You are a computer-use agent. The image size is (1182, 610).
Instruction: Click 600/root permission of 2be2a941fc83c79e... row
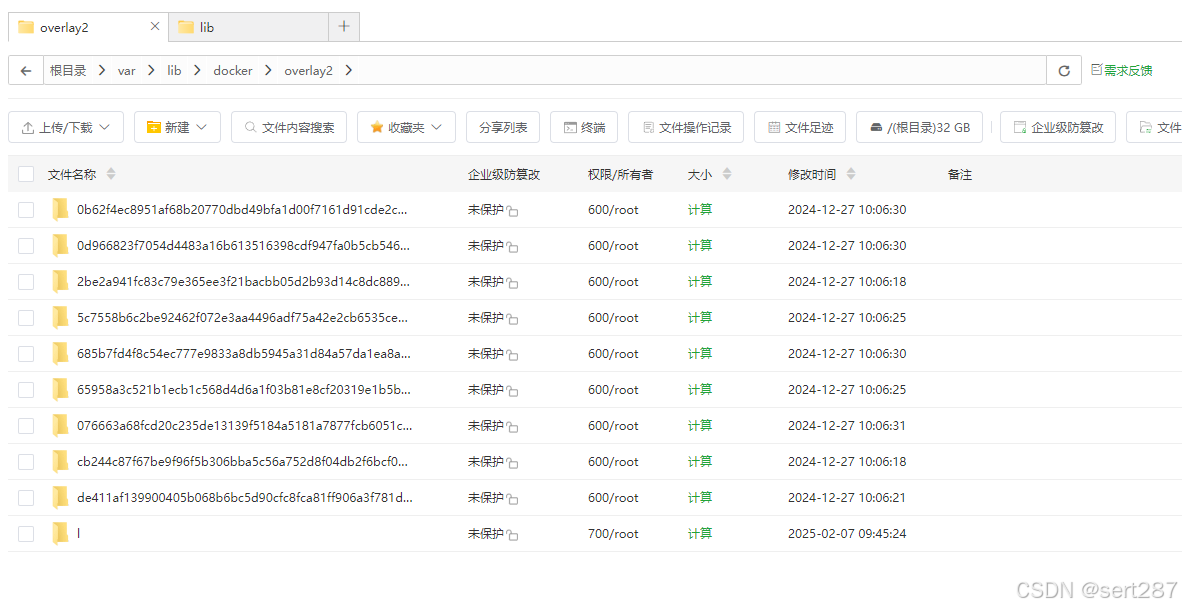[x=613, y=282]
